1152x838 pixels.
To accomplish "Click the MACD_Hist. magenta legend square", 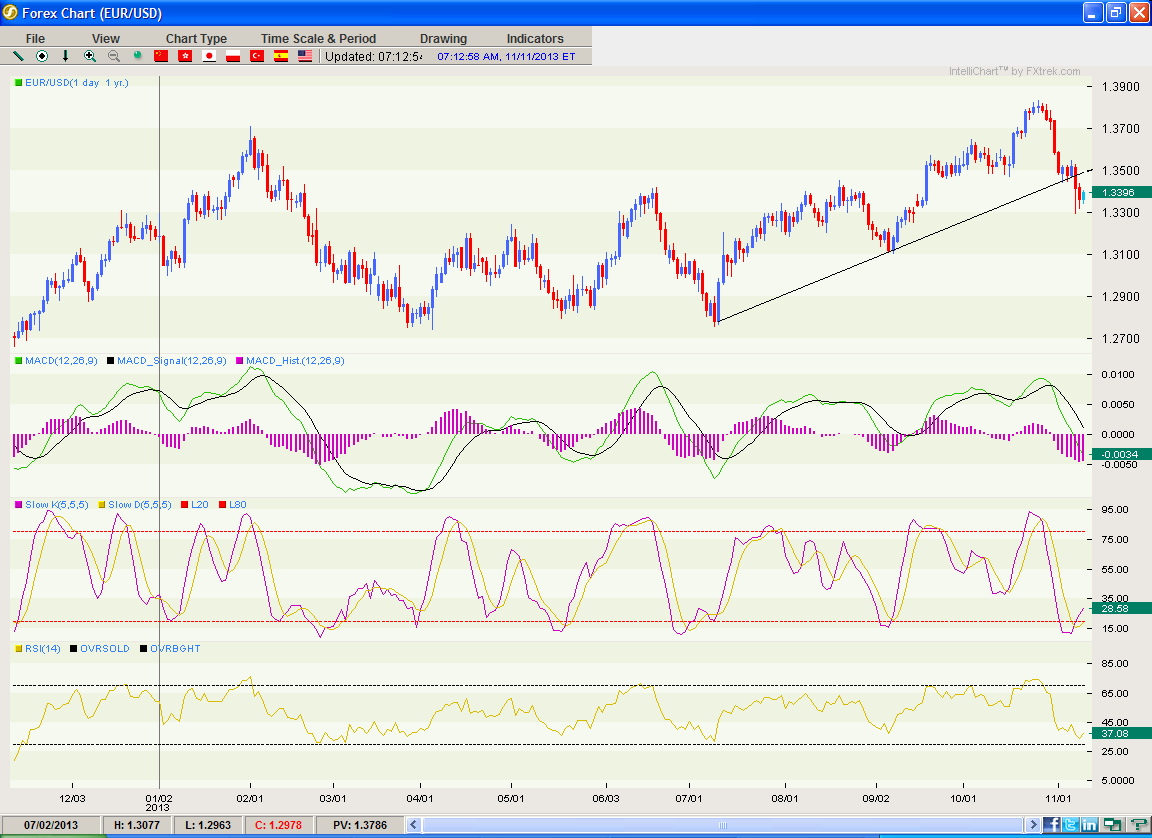I will (x=240, y=361).
